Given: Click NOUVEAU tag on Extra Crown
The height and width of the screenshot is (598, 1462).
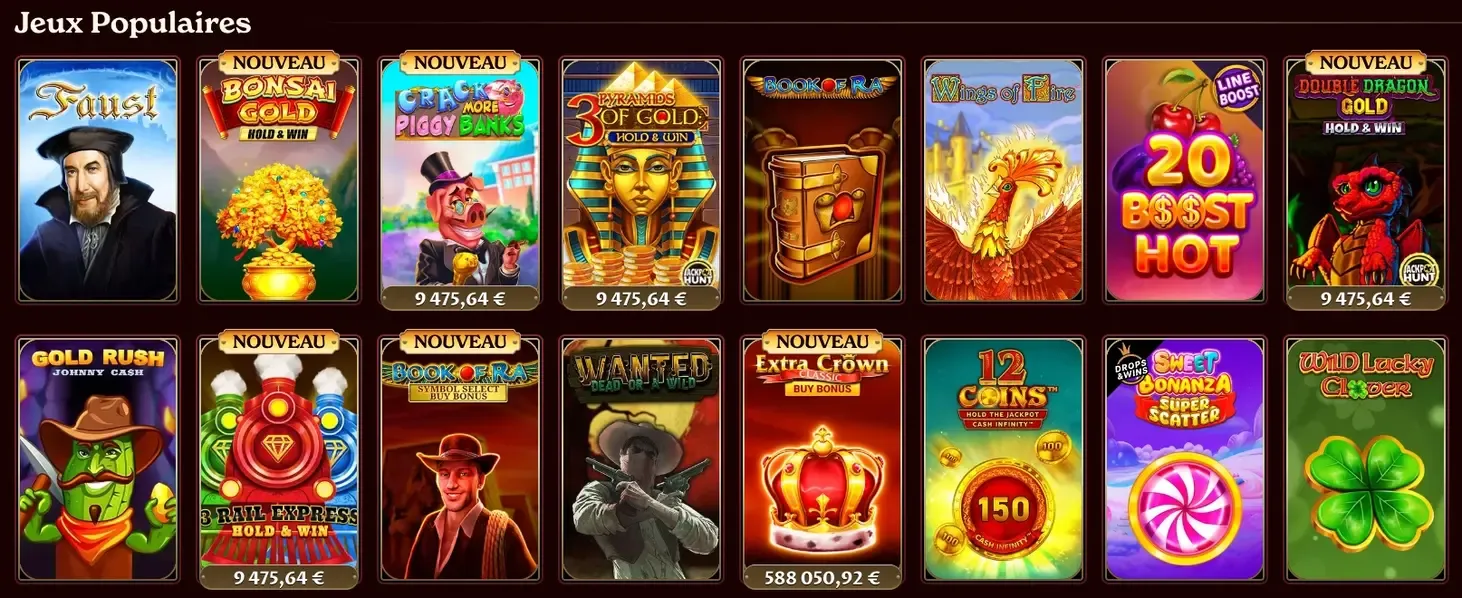Looking at the screenshot, I should 822,342.
